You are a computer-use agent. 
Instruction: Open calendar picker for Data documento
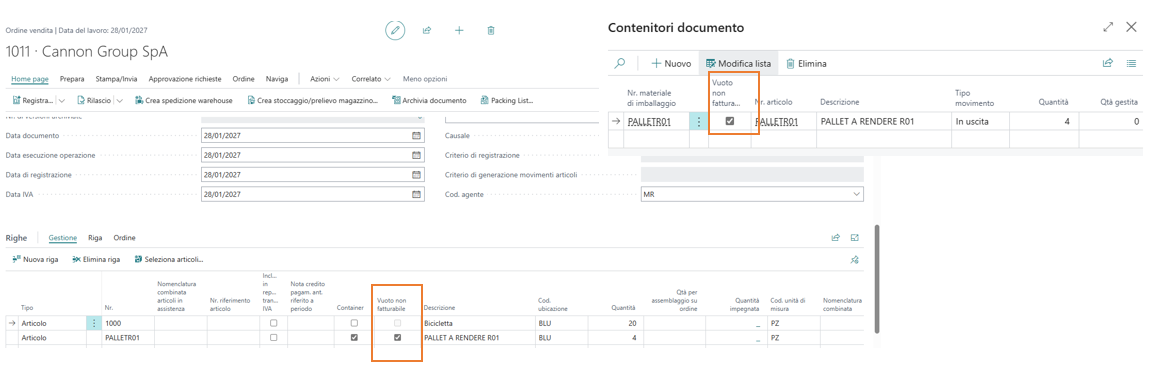pyautogui.click(x=416, y=136)
